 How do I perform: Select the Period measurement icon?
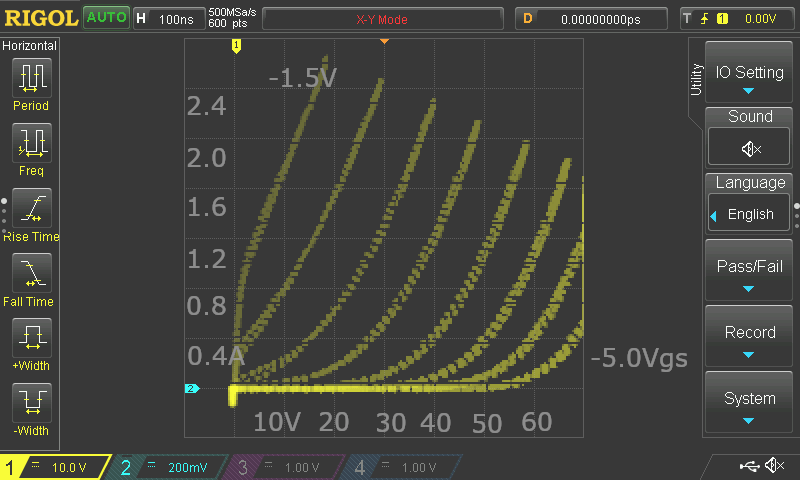(32, 78)
